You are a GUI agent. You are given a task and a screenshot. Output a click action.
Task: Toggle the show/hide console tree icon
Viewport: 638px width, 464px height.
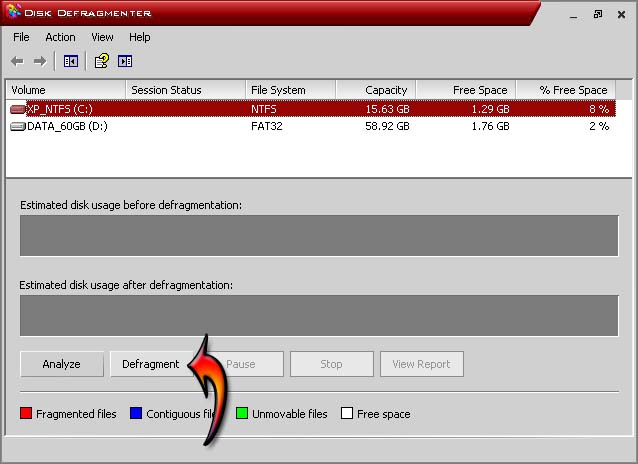(x=71, y=61)
